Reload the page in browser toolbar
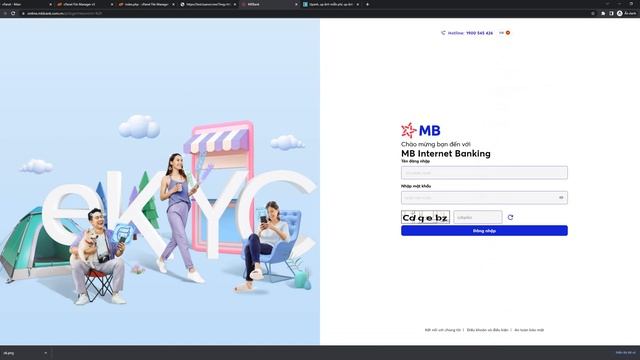640x360 pixels. click(x=13, y=13)
